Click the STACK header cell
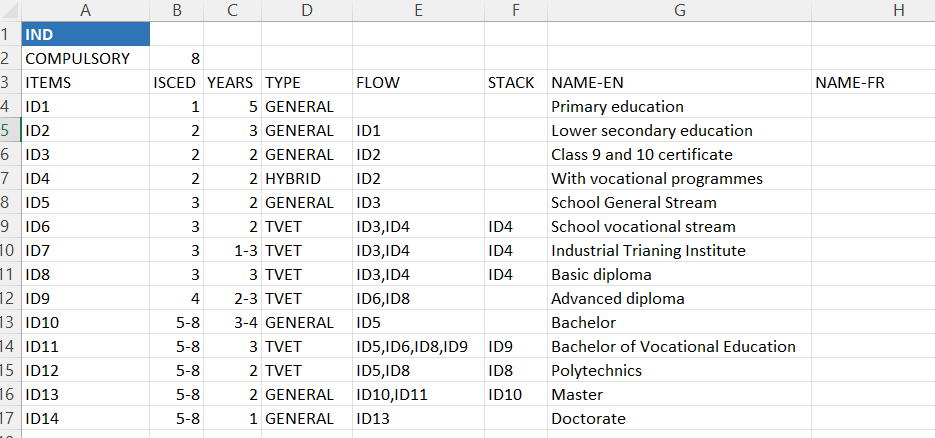This screenshot has height=438, width=935. pos(516,82)
